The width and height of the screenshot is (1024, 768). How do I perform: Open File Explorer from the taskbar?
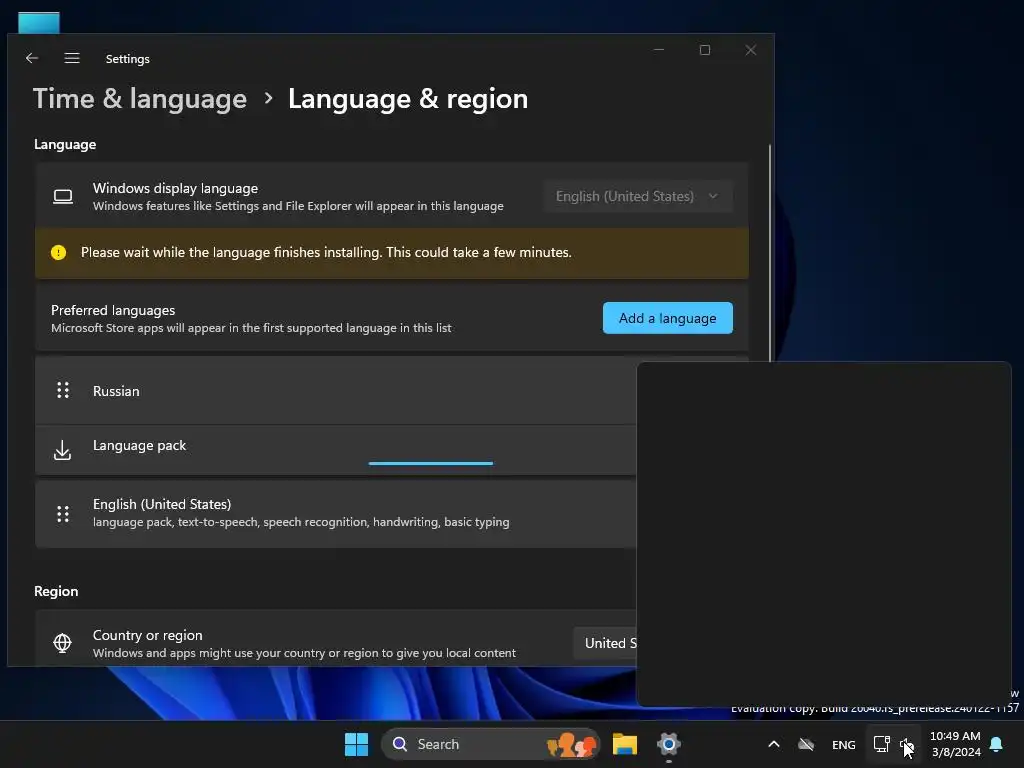tap(624, 744)
